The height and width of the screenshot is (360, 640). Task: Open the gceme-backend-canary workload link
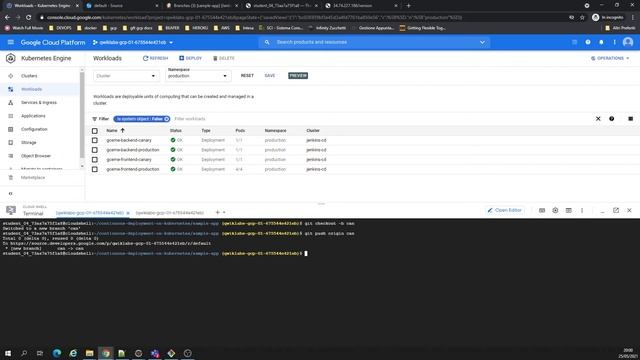click(129, 140)
